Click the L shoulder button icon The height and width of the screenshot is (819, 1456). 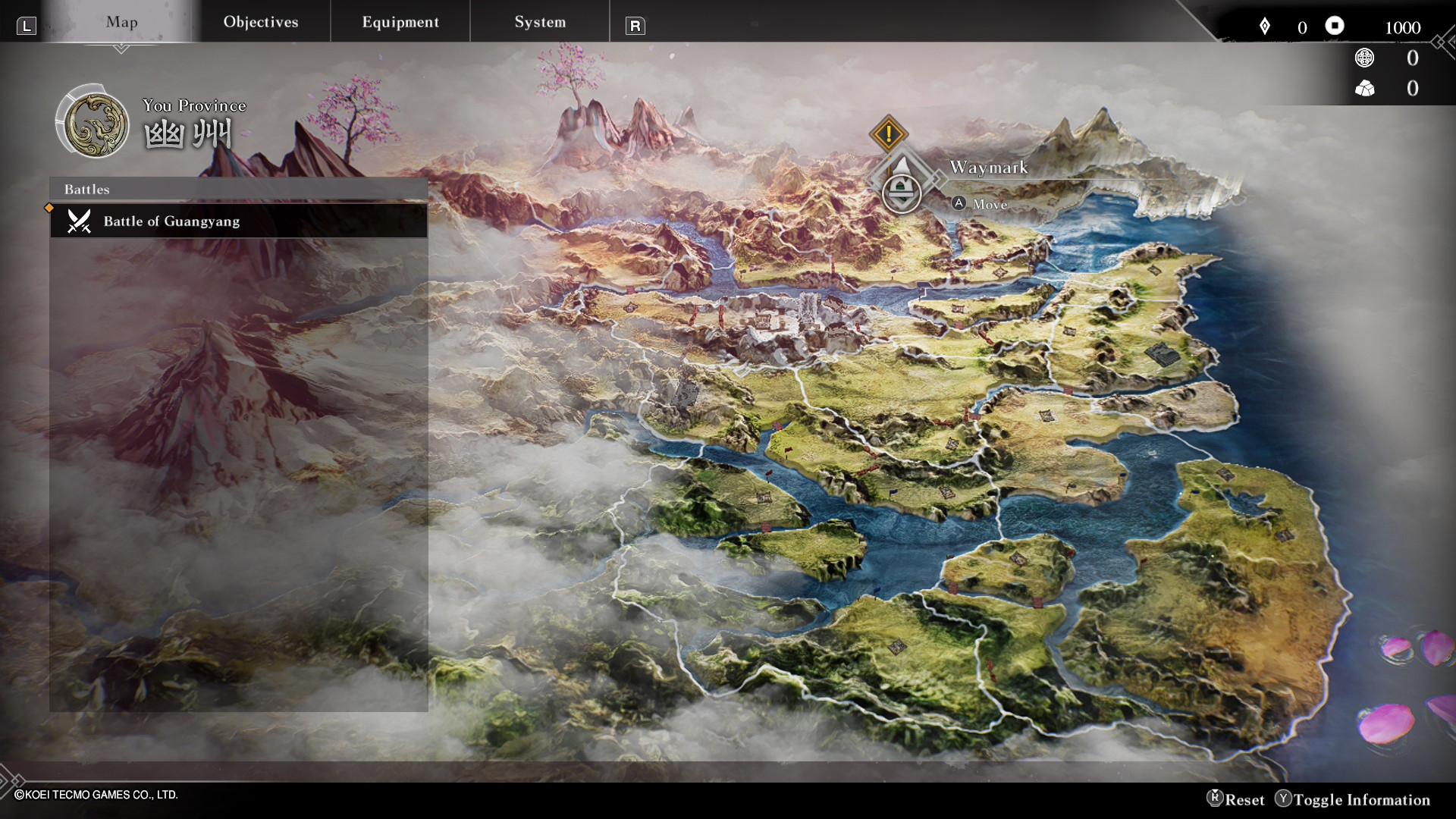[27, 26]
